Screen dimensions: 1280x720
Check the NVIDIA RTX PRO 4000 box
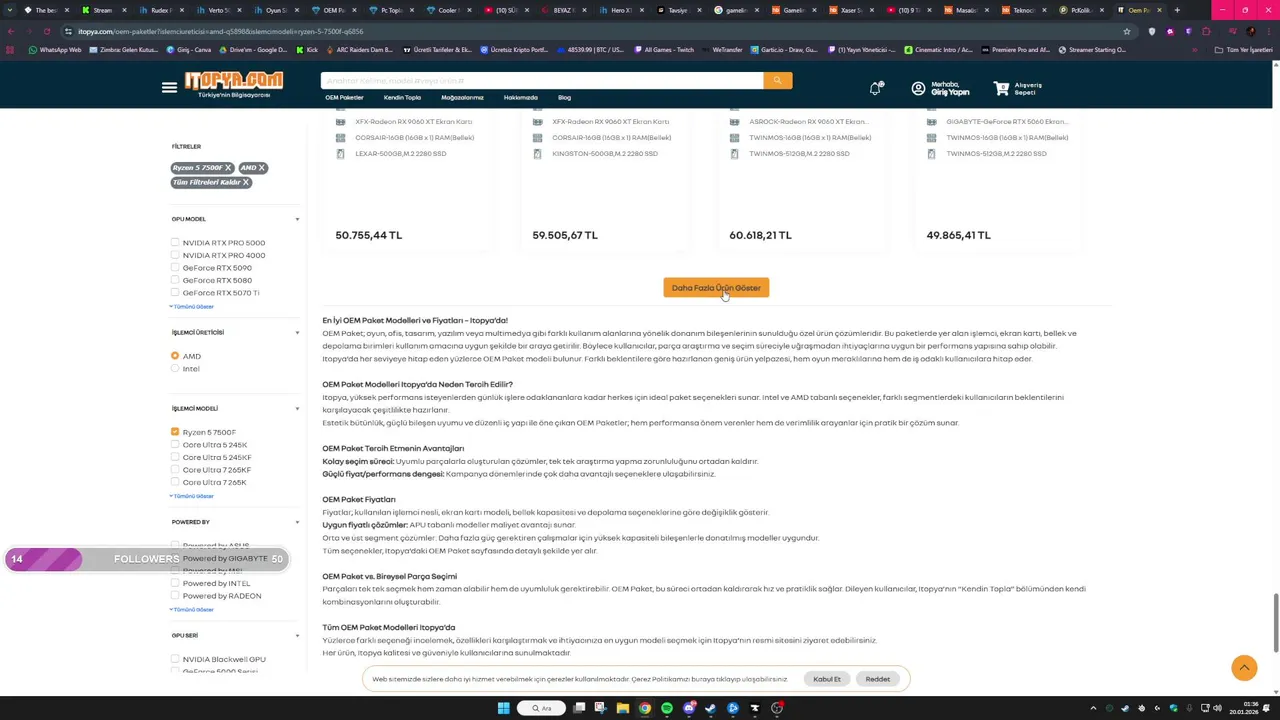[175, 255]
